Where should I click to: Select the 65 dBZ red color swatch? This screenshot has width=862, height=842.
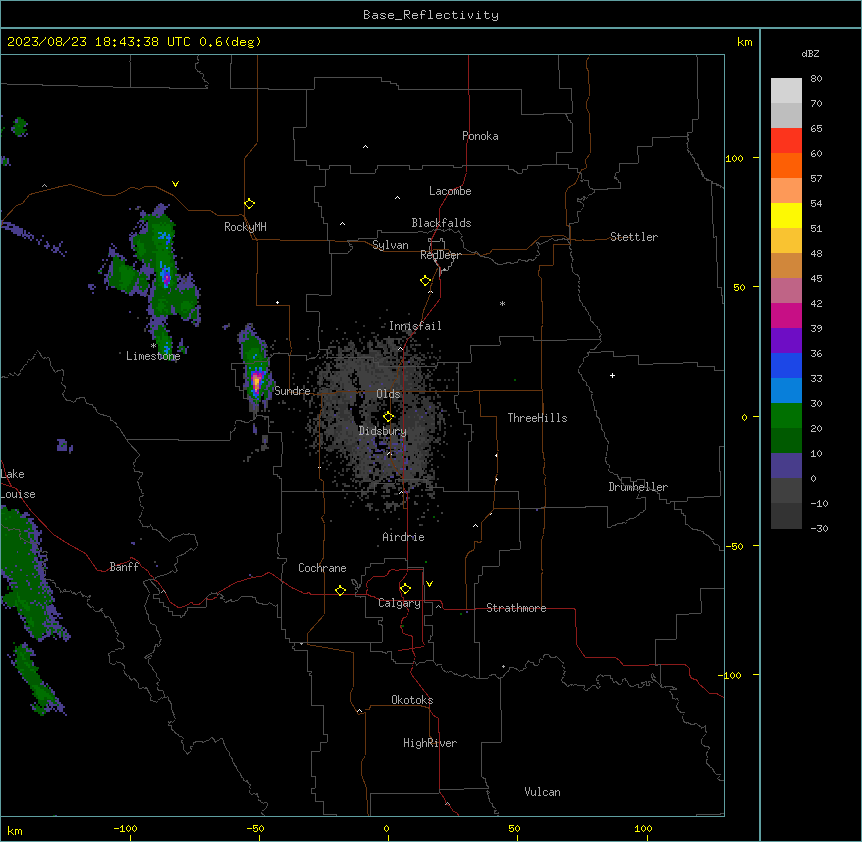pos(786,141)
